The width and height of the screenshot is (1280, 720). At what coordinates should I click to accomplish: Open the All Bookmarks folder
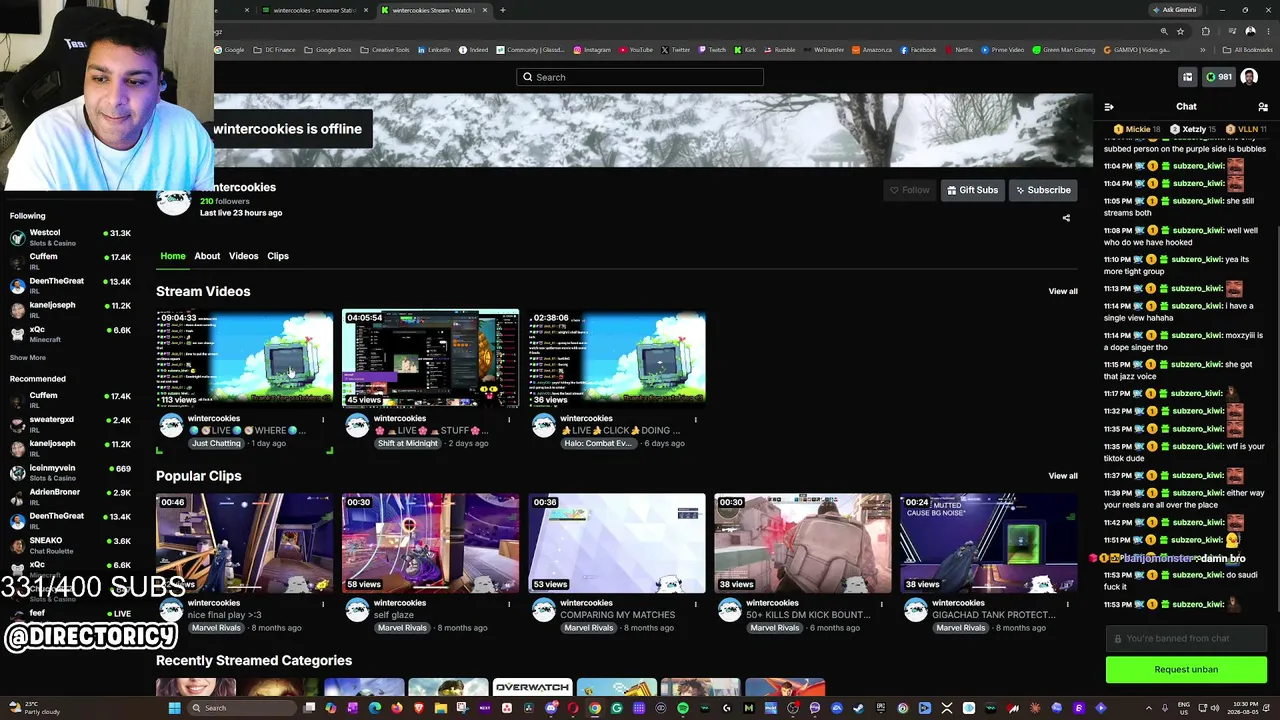(1248, 50)
